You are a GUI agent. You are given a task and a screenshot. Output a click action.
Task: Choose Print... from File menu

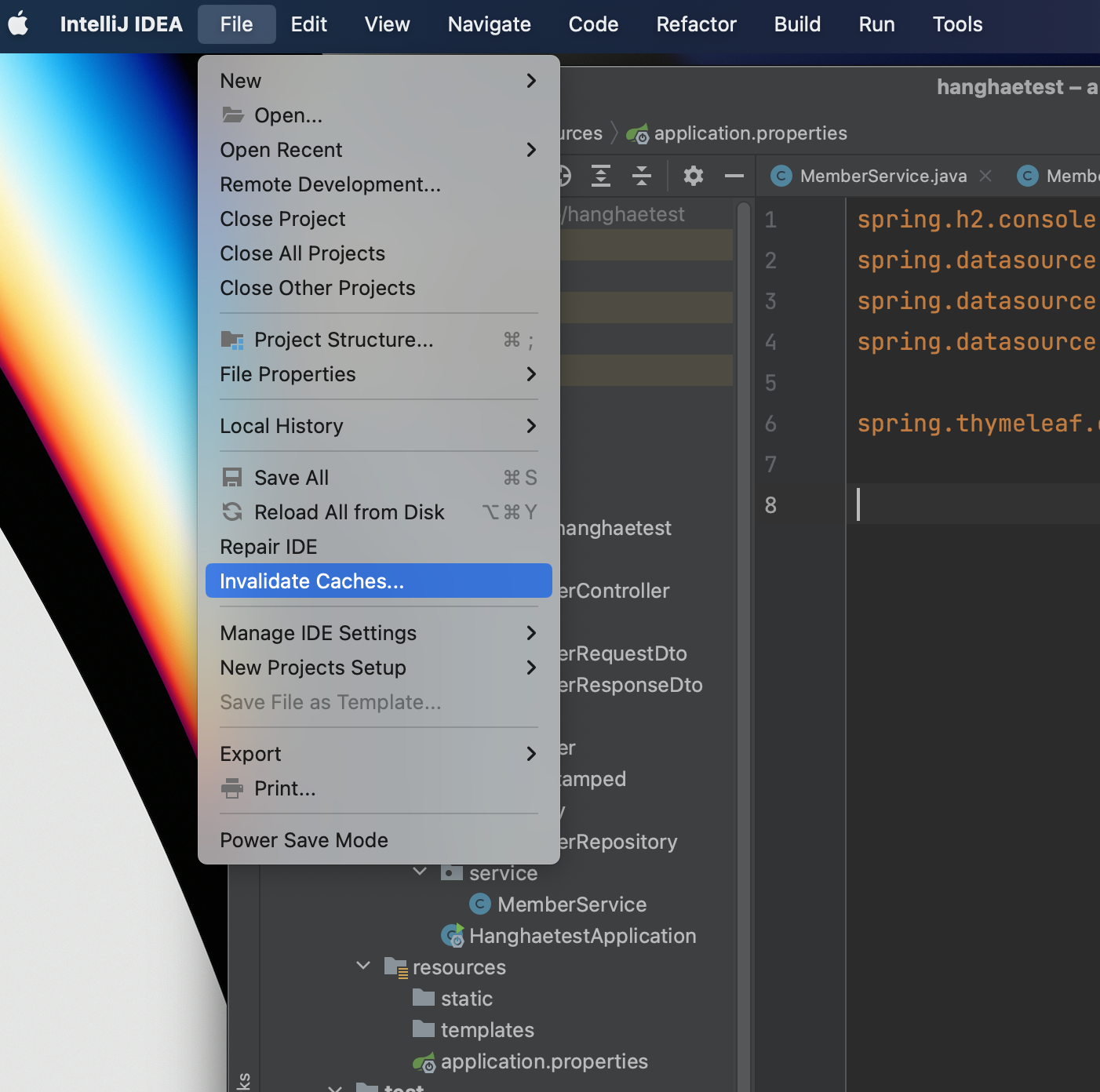point(379,788)
